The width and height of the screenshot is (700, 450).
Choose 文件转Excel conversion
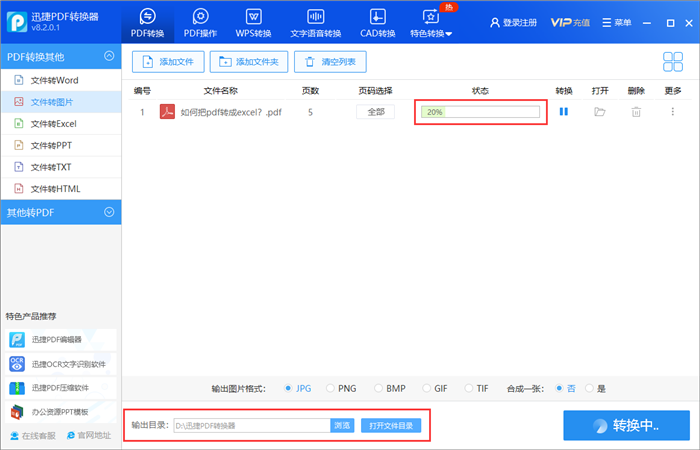pyautogui.click(x=61, y=124)
